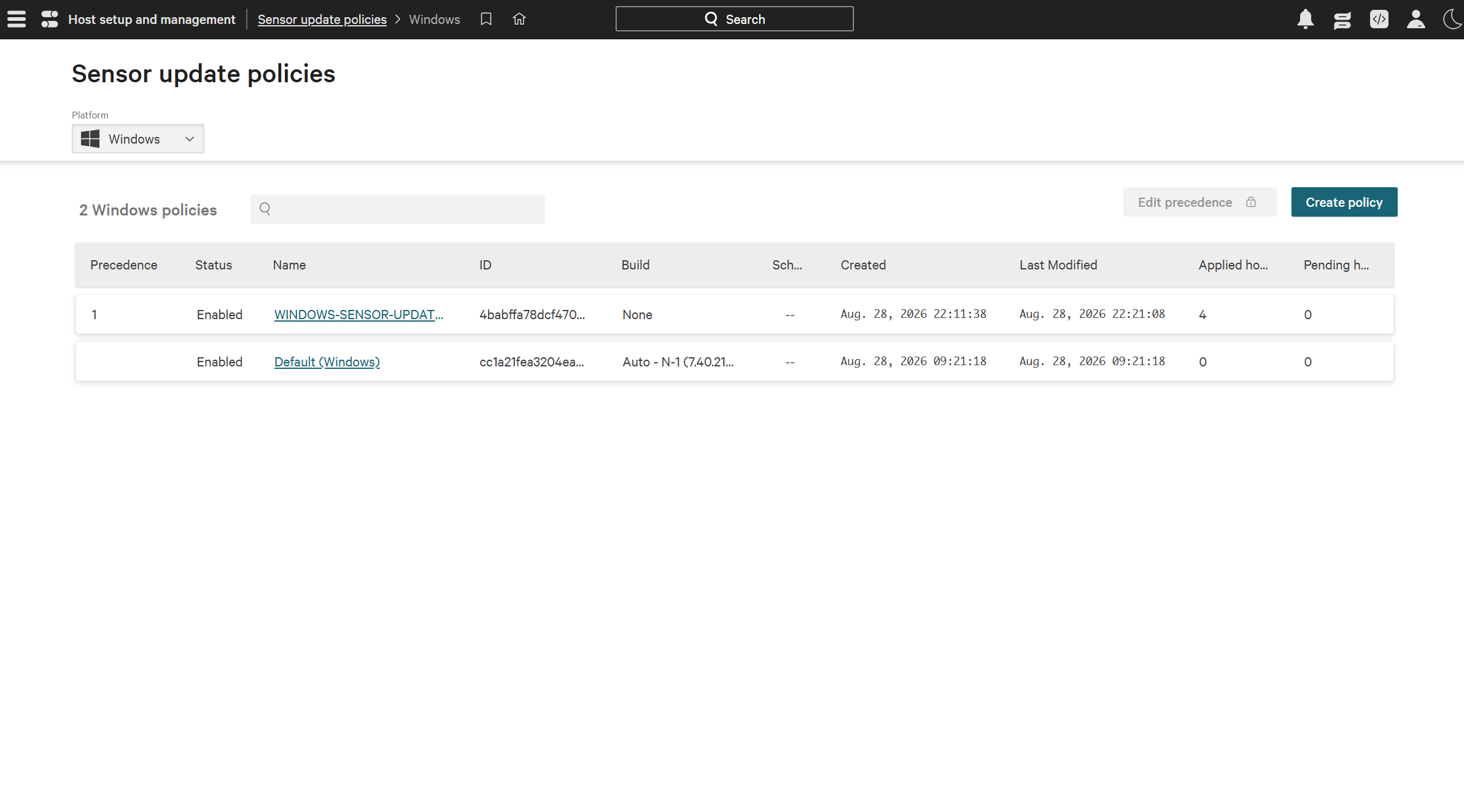Select ID cell cc1a21fea3204ea...
1464x812 pixels.
coord(532,362)
